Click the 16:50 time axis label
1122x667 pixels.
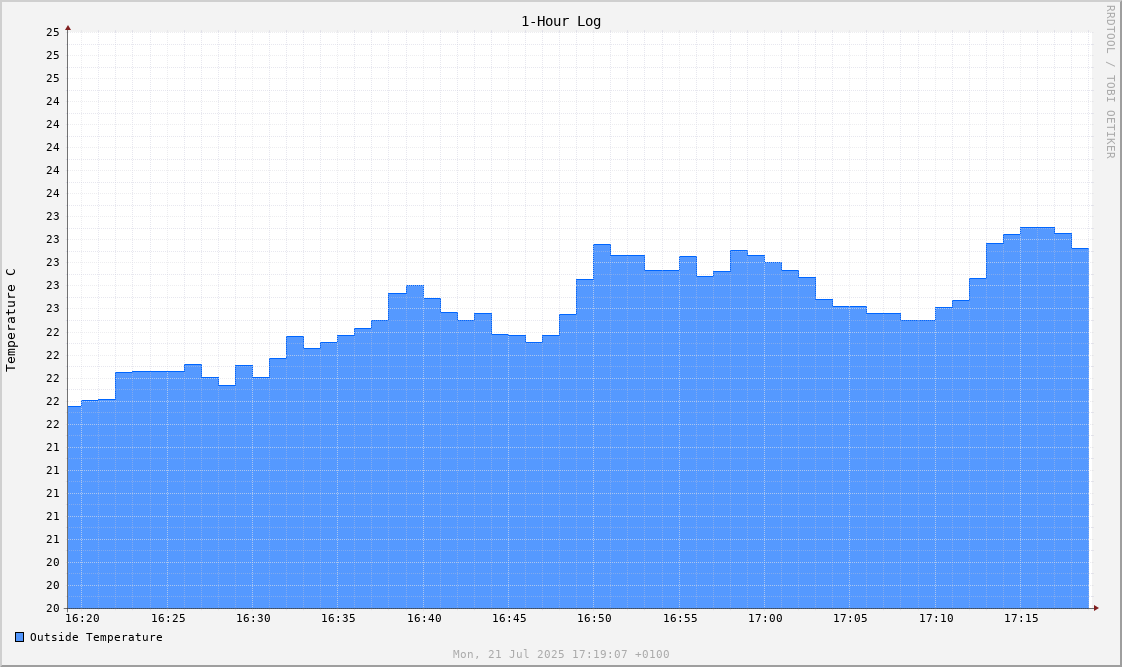point(595,618)
